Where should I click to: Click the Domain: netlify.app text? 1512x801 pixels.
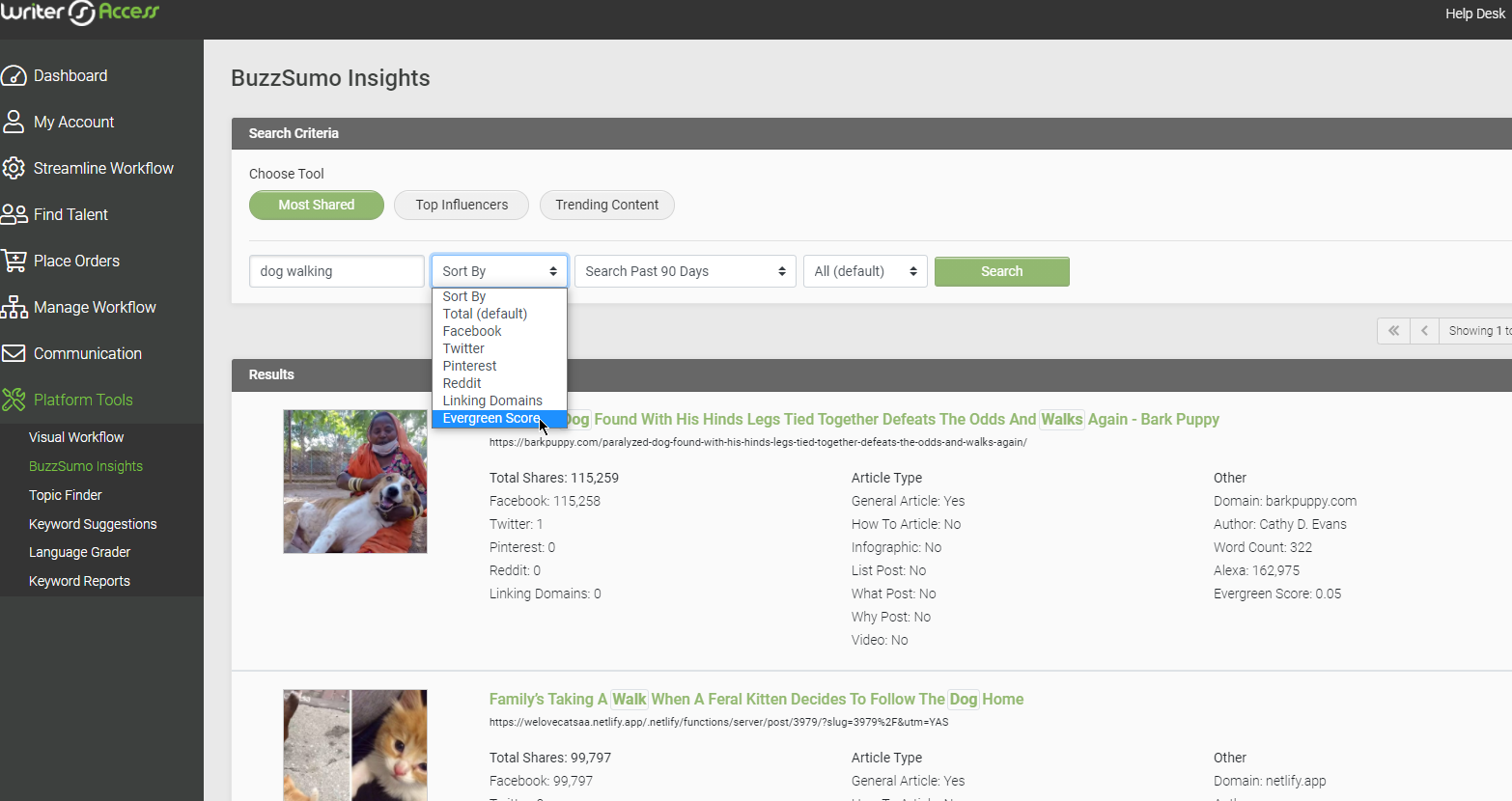click(1270, 781)
